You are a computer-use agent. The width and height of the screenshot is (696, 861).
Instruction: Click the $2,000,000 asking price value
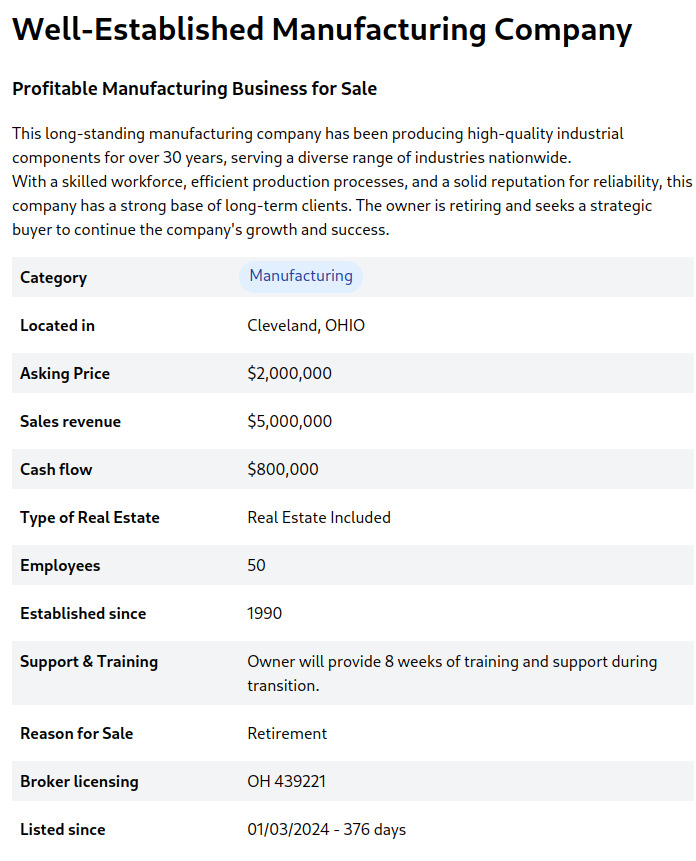(x=289, y=374)
